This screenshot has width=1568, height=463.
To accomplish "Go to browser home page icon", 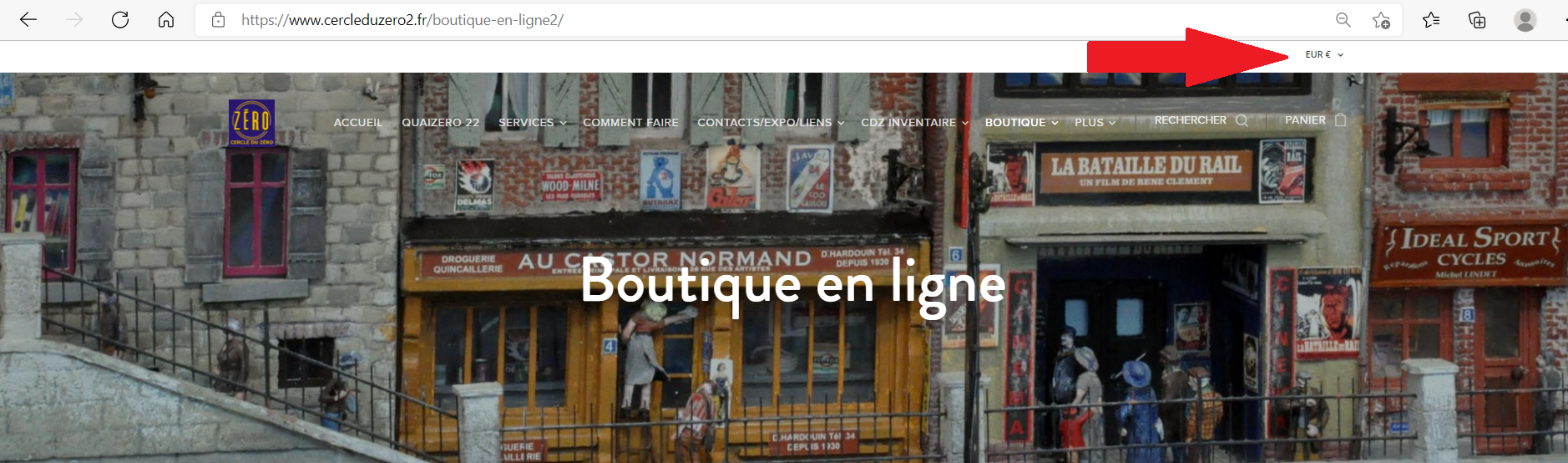I will coord(166,20).
